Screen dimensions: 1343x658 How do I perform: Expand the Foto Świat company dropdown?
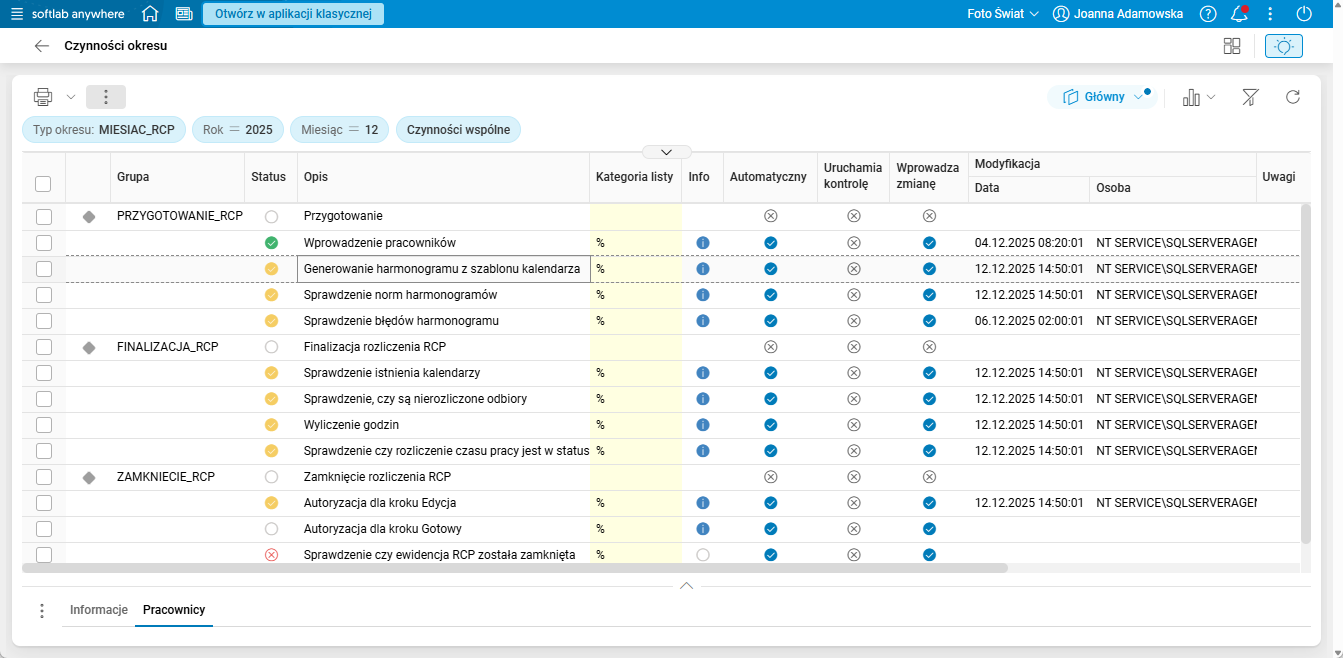1003,14
